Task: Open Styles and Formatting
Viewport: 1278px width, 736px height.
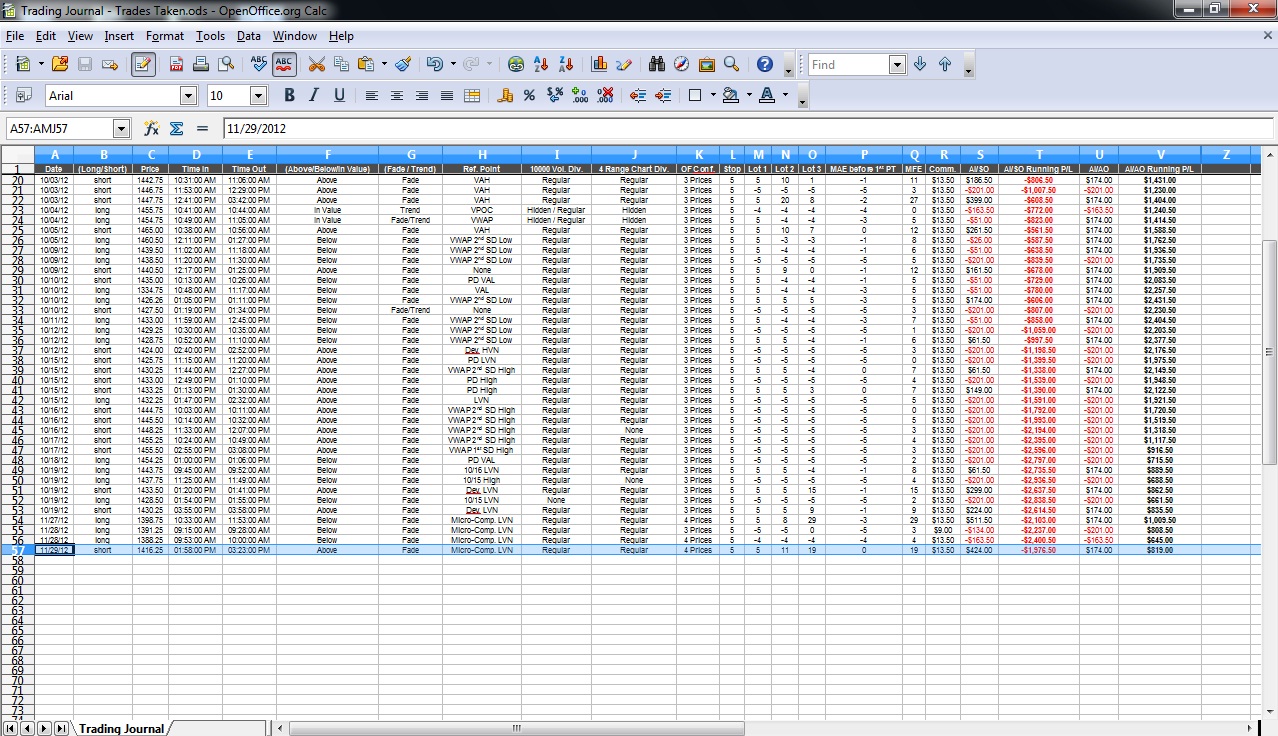Action: point(24,95)
